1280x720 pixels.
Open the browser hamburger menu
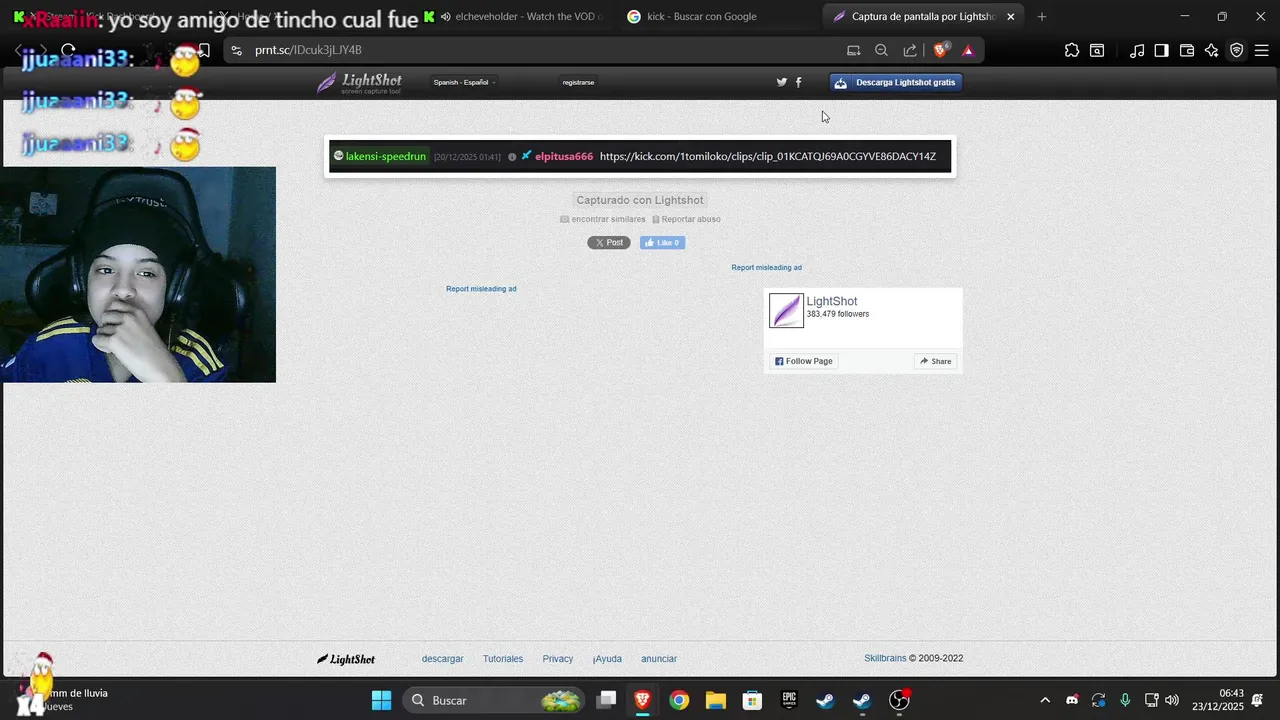point(1261,50)
